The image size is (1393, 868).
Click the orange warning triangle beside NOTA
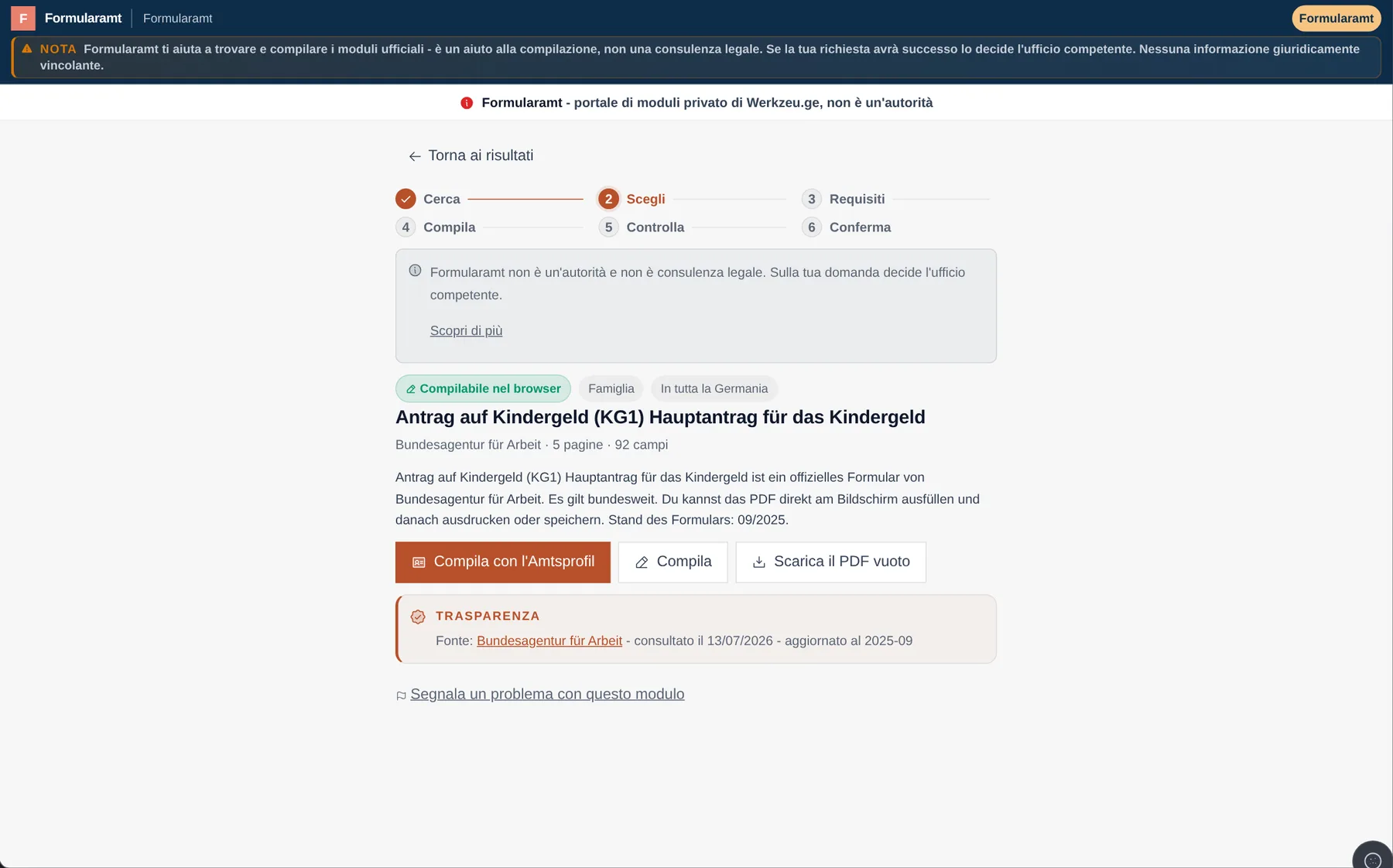(27, 49)
